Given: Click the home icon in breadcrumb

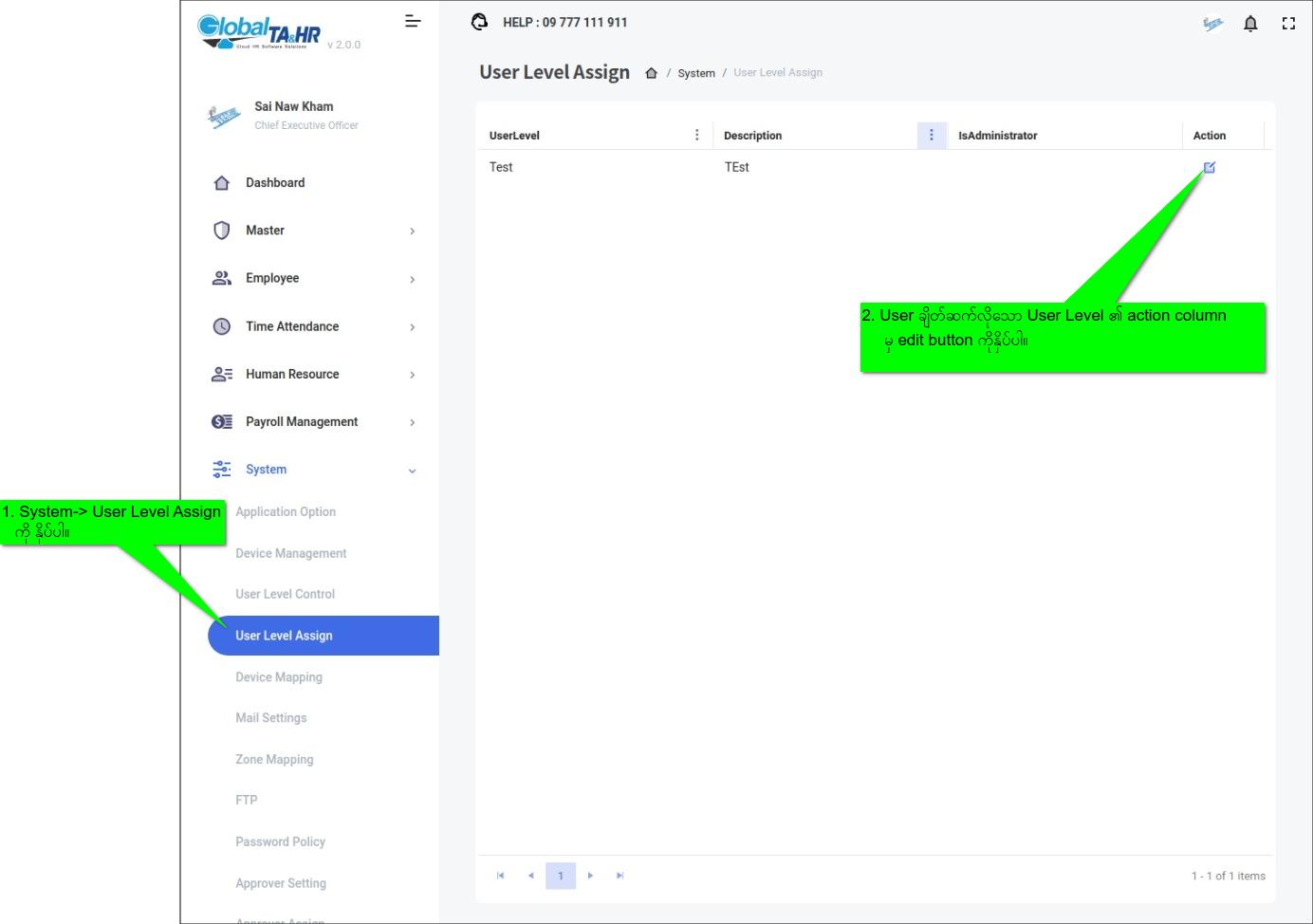Looking at the screenshot, I should pos(651,73).
